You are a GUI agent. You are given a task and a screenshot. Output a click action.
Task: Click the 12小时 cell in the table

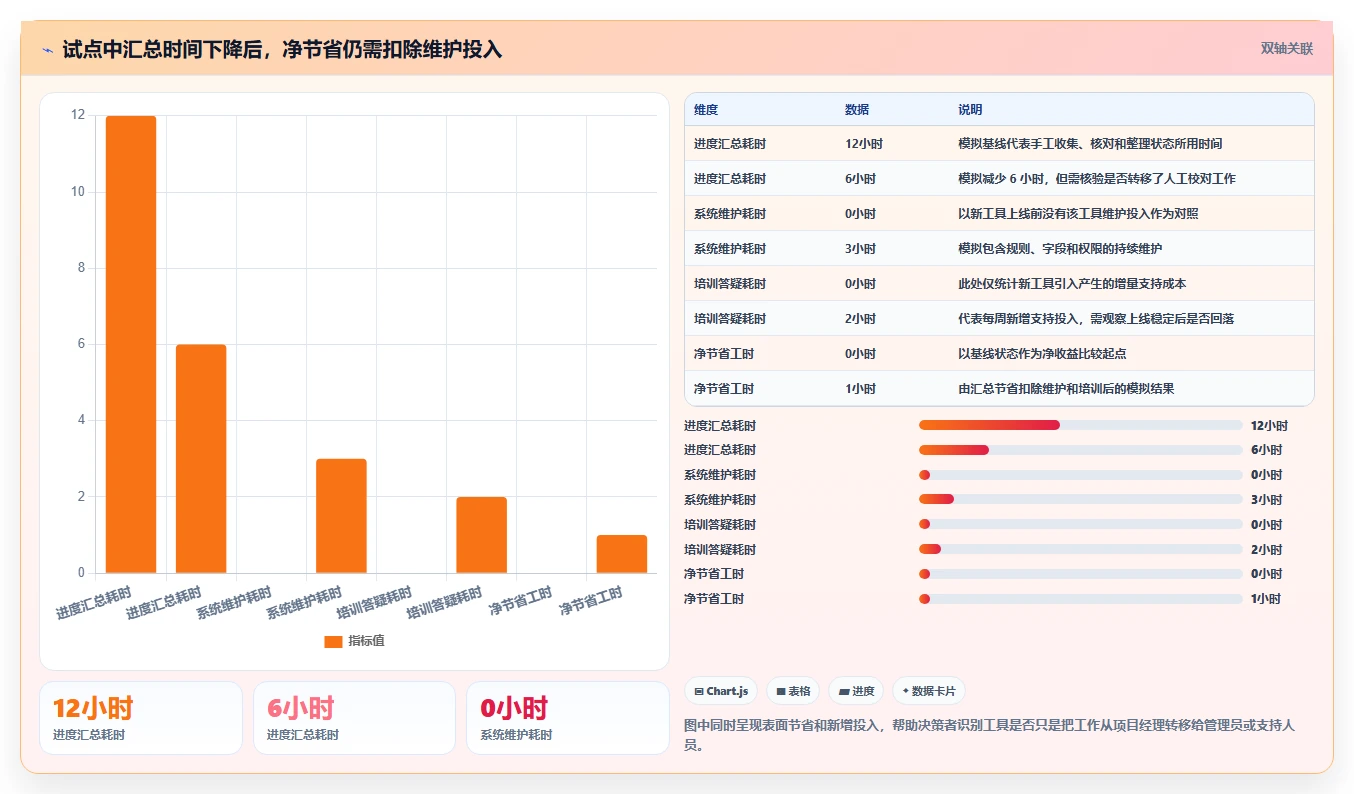864,144
